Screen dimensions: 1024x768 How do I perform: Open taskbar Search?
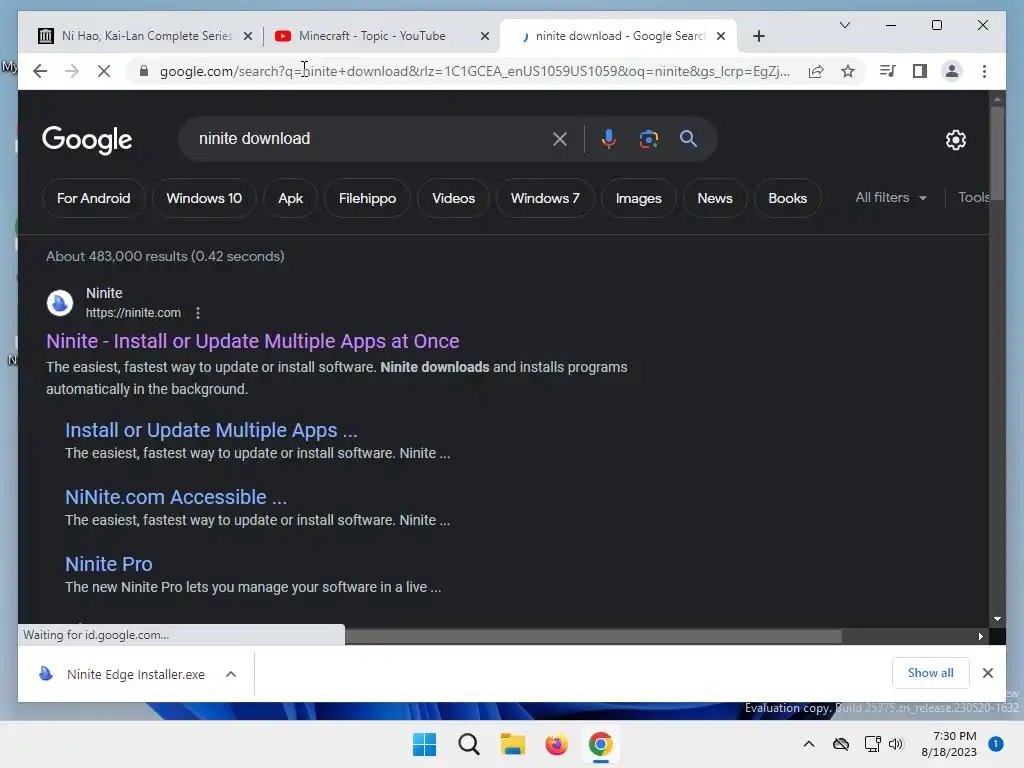pos(468,744)
